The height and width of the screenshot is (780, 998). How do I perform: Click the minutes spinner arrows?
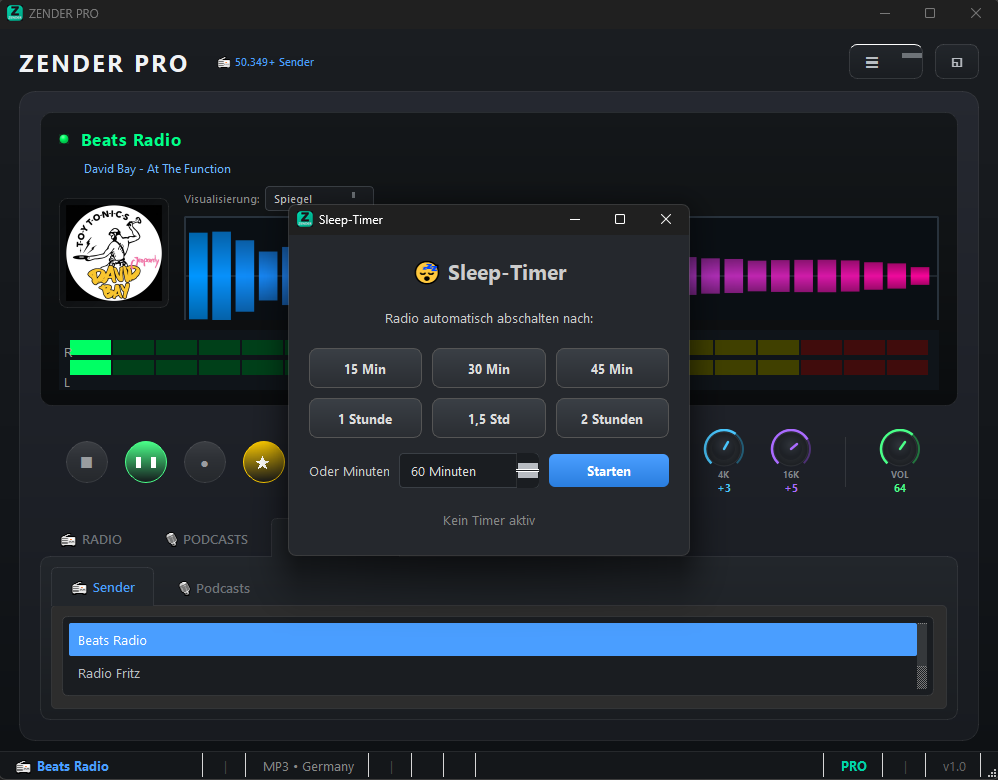click(x=527, y=471)
